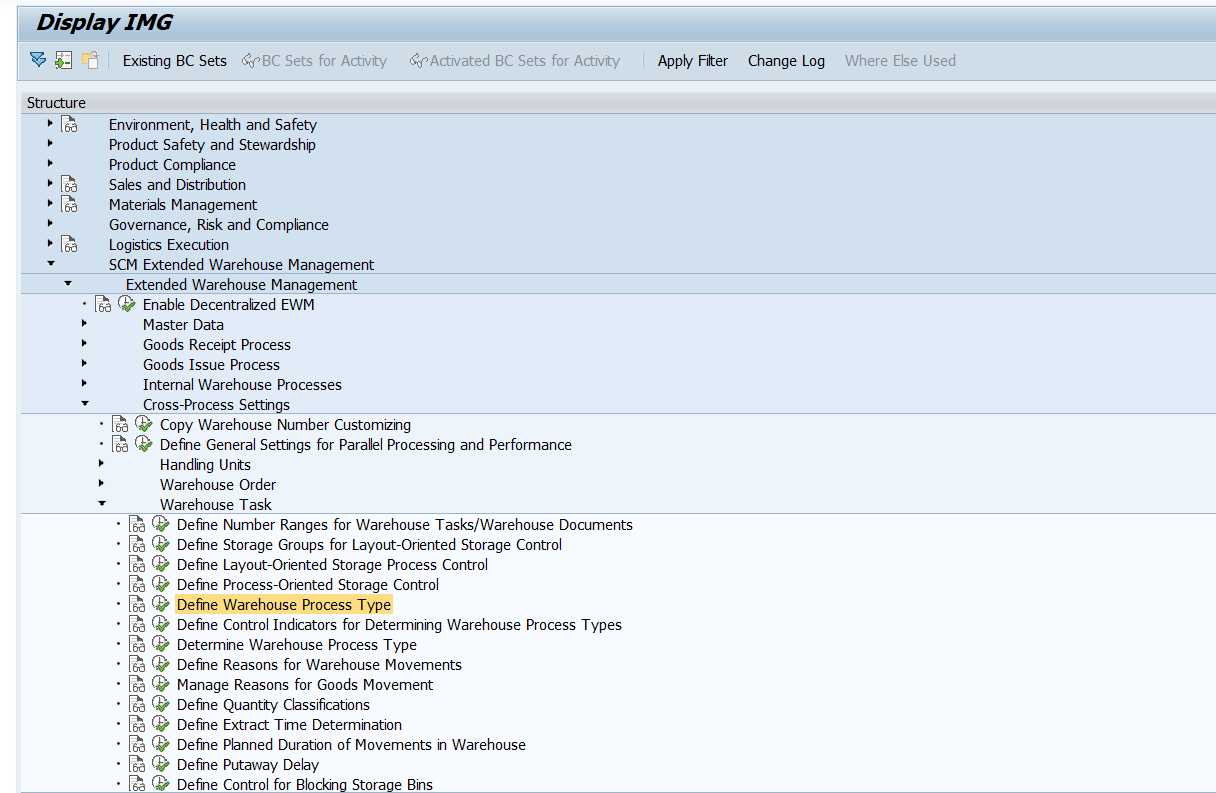
Task: Documentation icon for Define Warehouse Process Type
Action: (137, 605)
